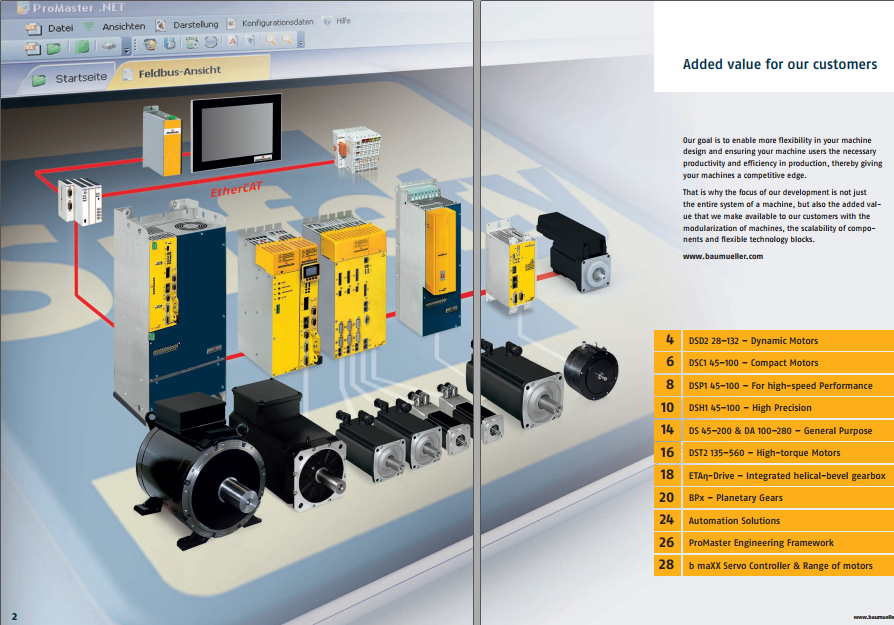Click 'Automation Solutions' contents entry
894x625 pixels.
pyautogui.click(x=774, y=521)
